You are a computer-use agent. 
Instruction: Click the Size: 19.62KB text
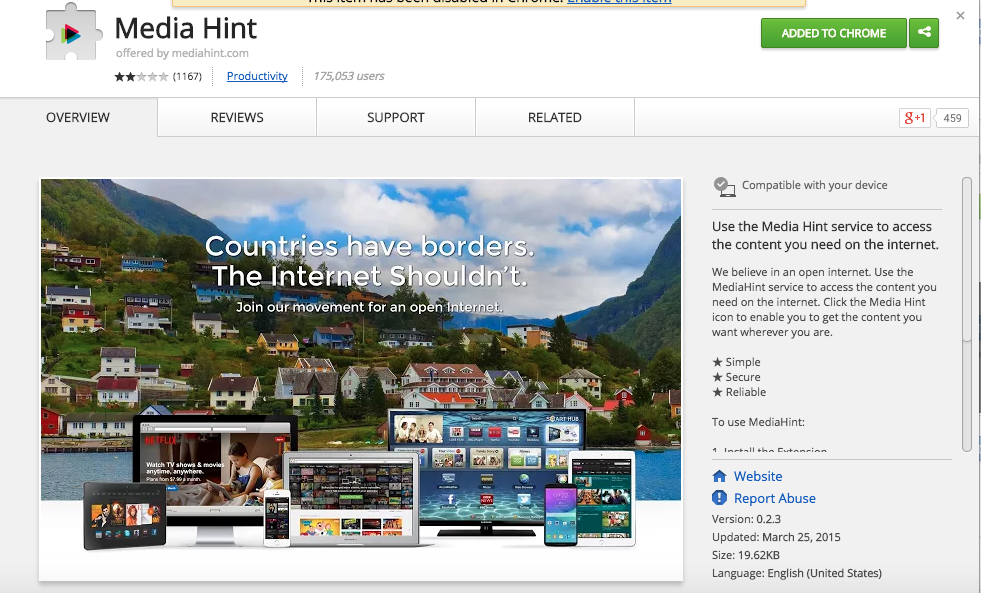click(746, 555)
